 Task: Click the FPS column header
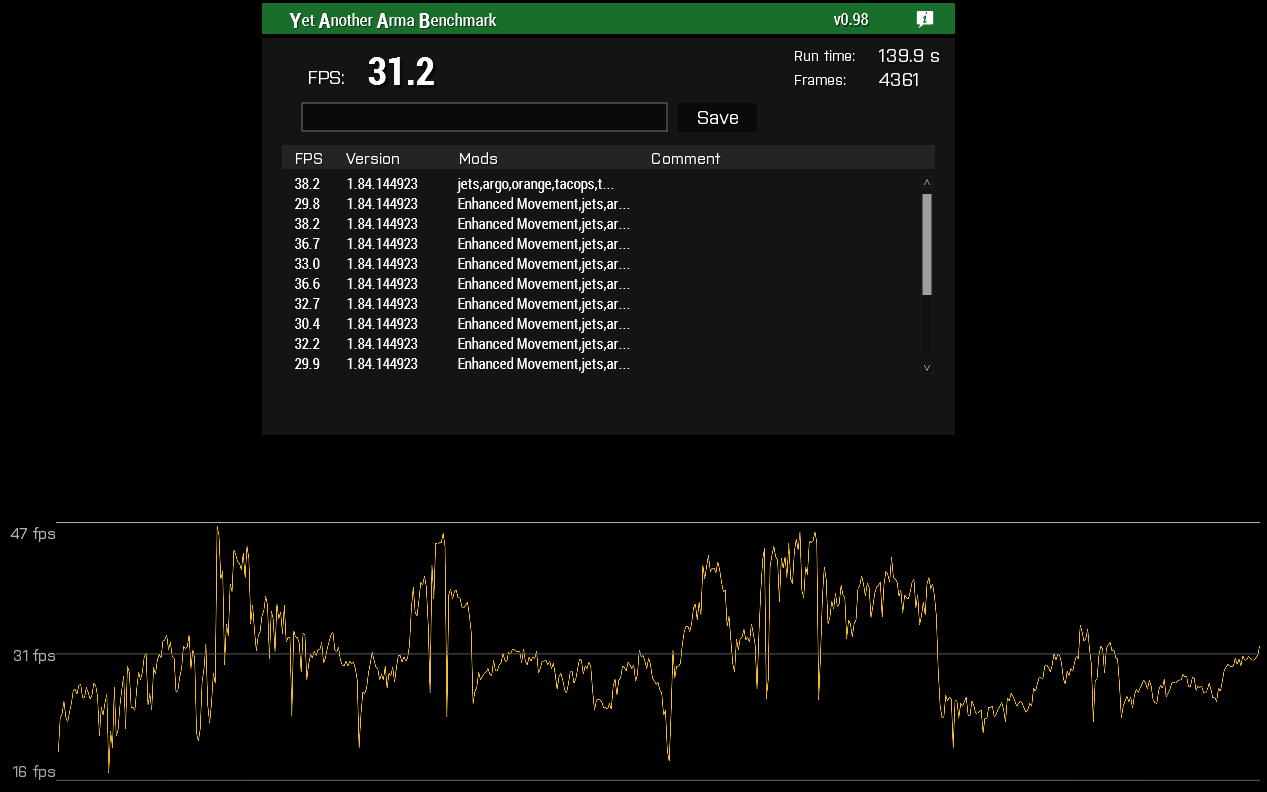pos(309,158)
